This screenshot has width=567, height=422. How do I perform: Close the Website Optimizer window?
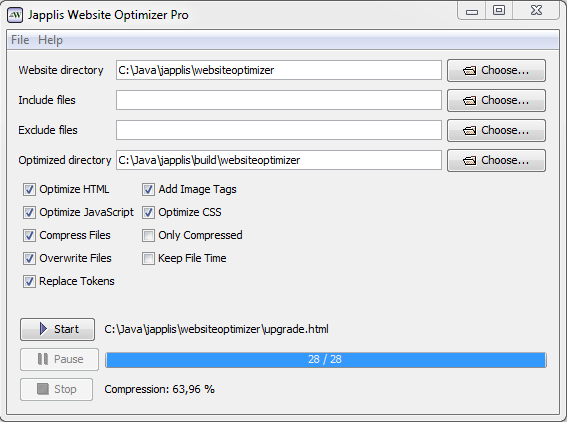click(x=536, y=10)
